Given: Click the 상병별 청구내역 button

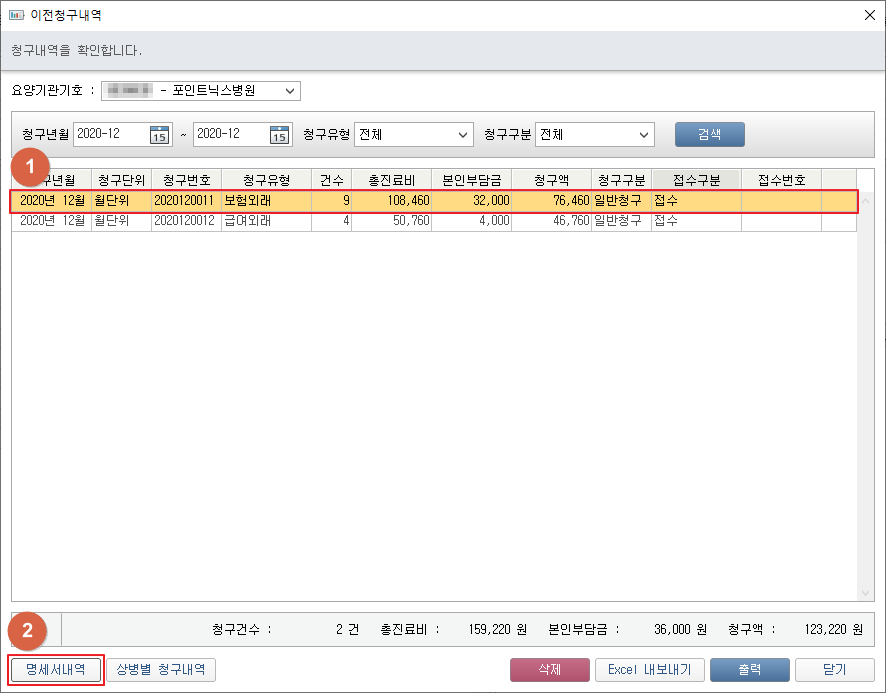Looking at the screenshot, I should point(161,669).
